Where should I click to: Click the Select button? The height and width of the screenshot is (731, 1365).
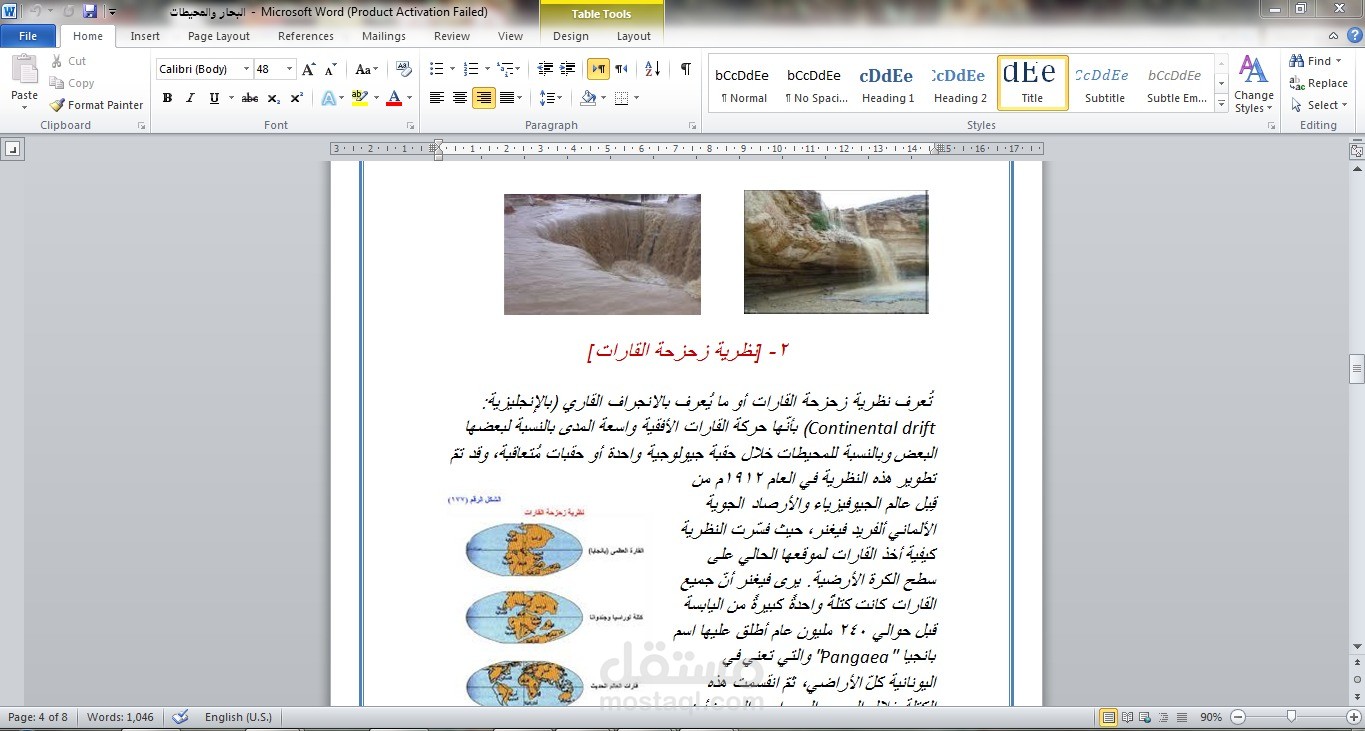click(1318, 105)
